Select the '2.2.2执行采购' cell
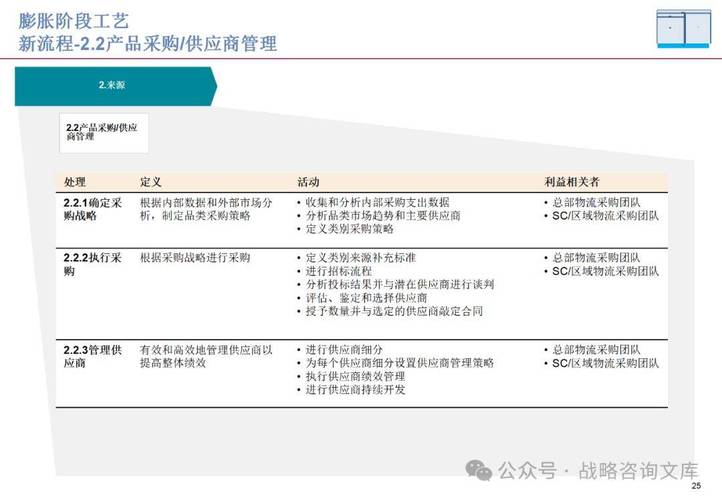The image size is (722, 500). pos(93,264)
